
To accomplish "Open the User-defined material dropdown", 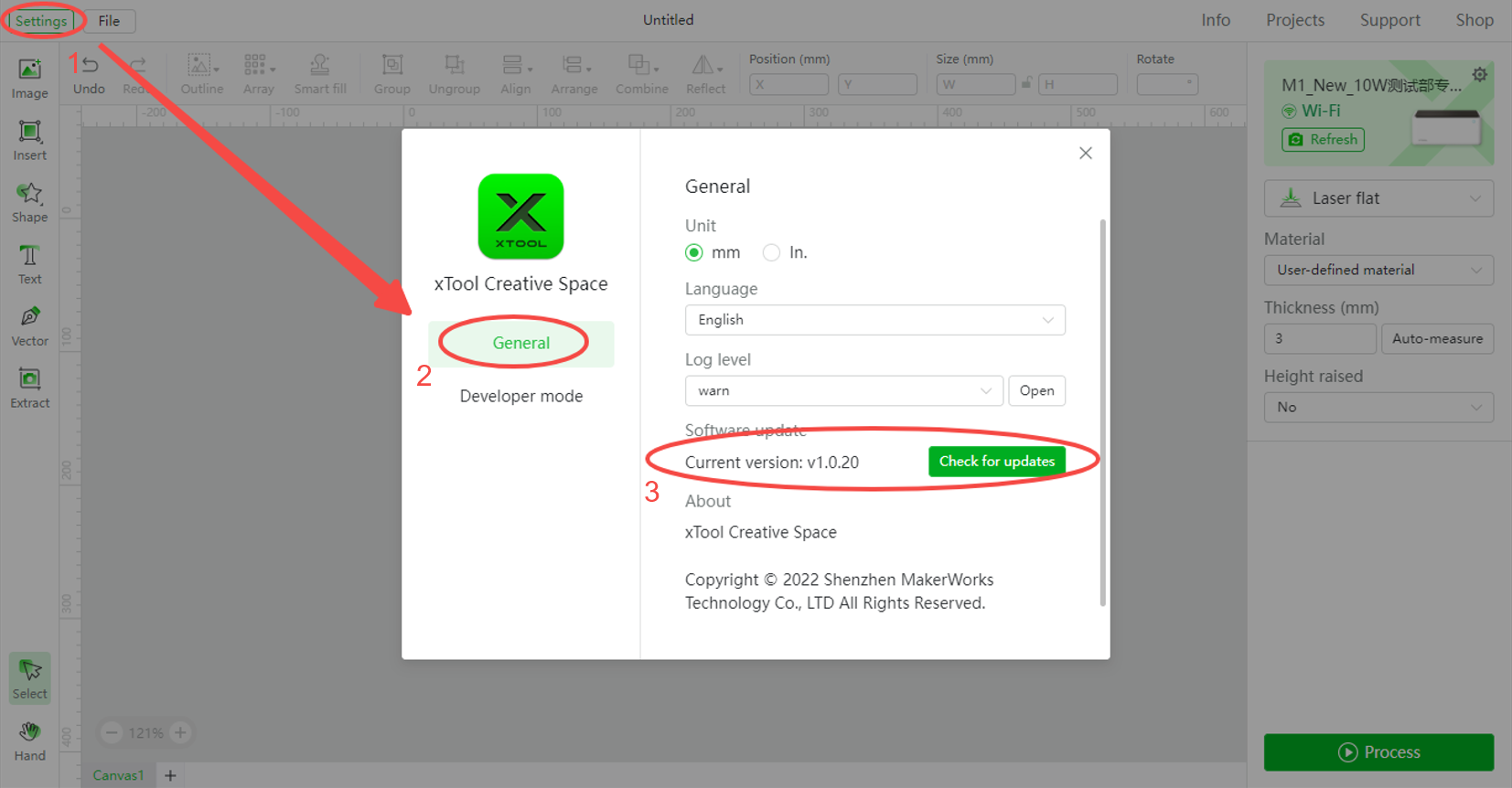I will (1378, 270).
